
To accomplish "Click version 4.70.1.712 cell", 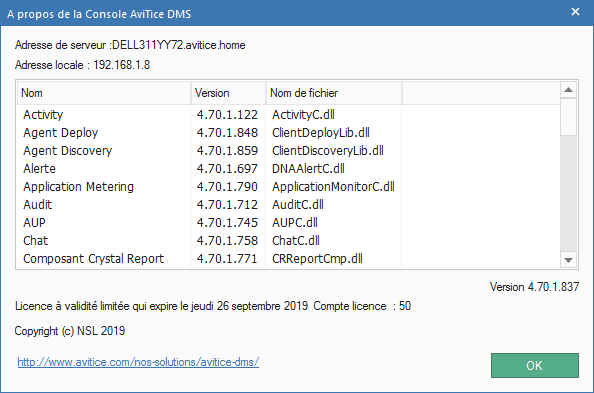I will [x=227, y=205].
